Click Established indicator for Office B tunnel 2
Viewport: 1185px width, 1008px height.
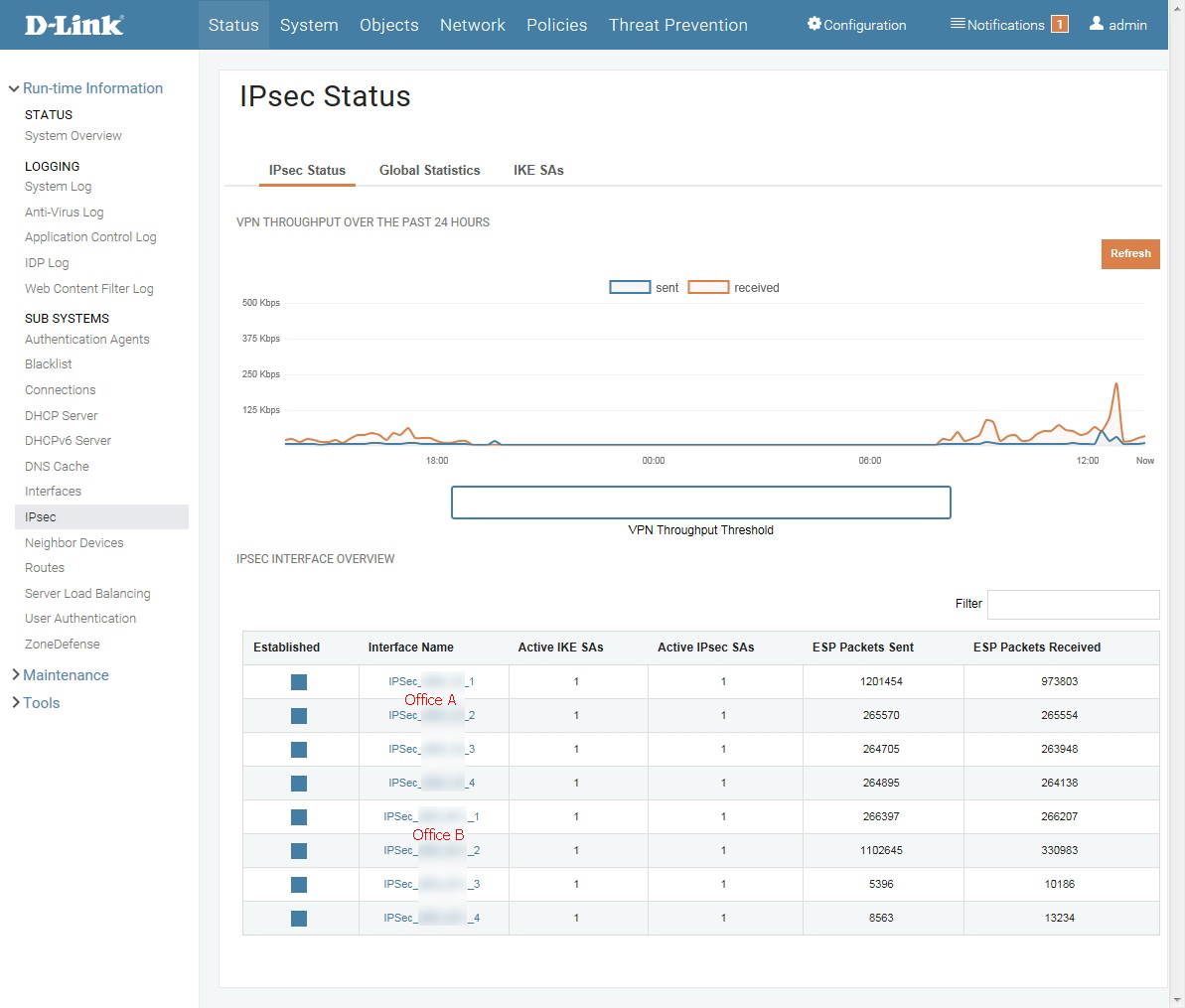[299, 851]
